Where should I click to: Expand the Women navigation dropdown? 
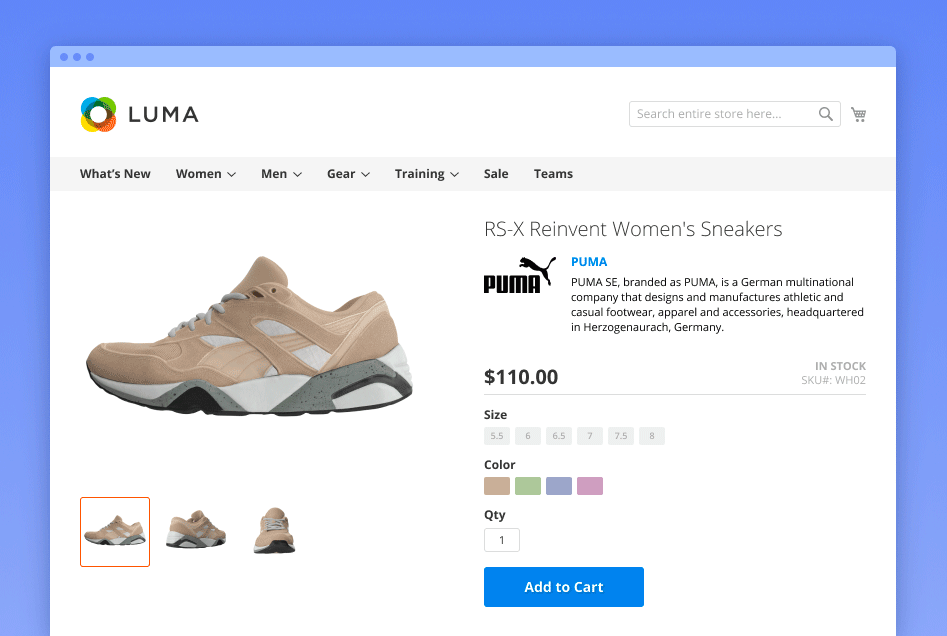[205, 173]
